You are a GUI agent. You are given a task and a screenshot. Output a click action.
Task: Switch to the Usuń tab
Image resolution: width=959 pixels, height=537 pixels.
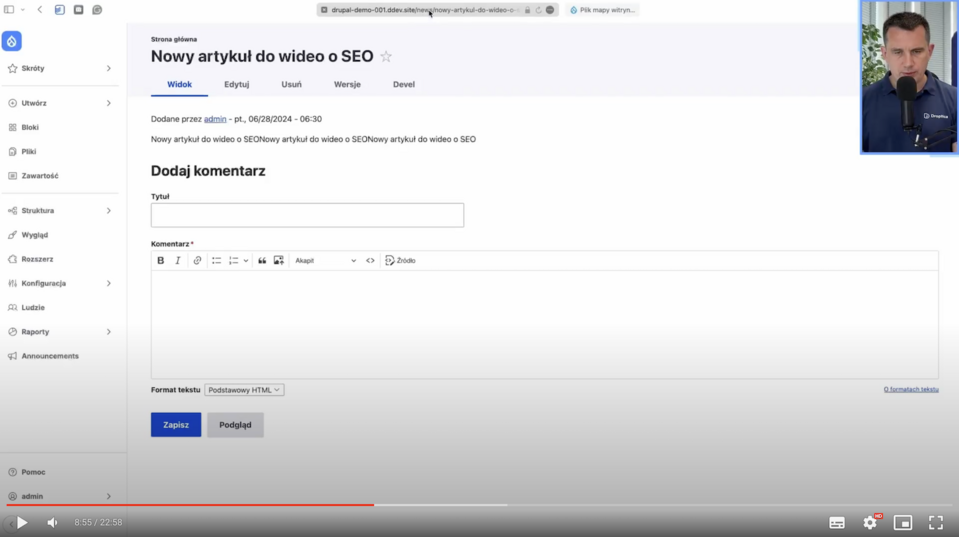pos(291,84)
